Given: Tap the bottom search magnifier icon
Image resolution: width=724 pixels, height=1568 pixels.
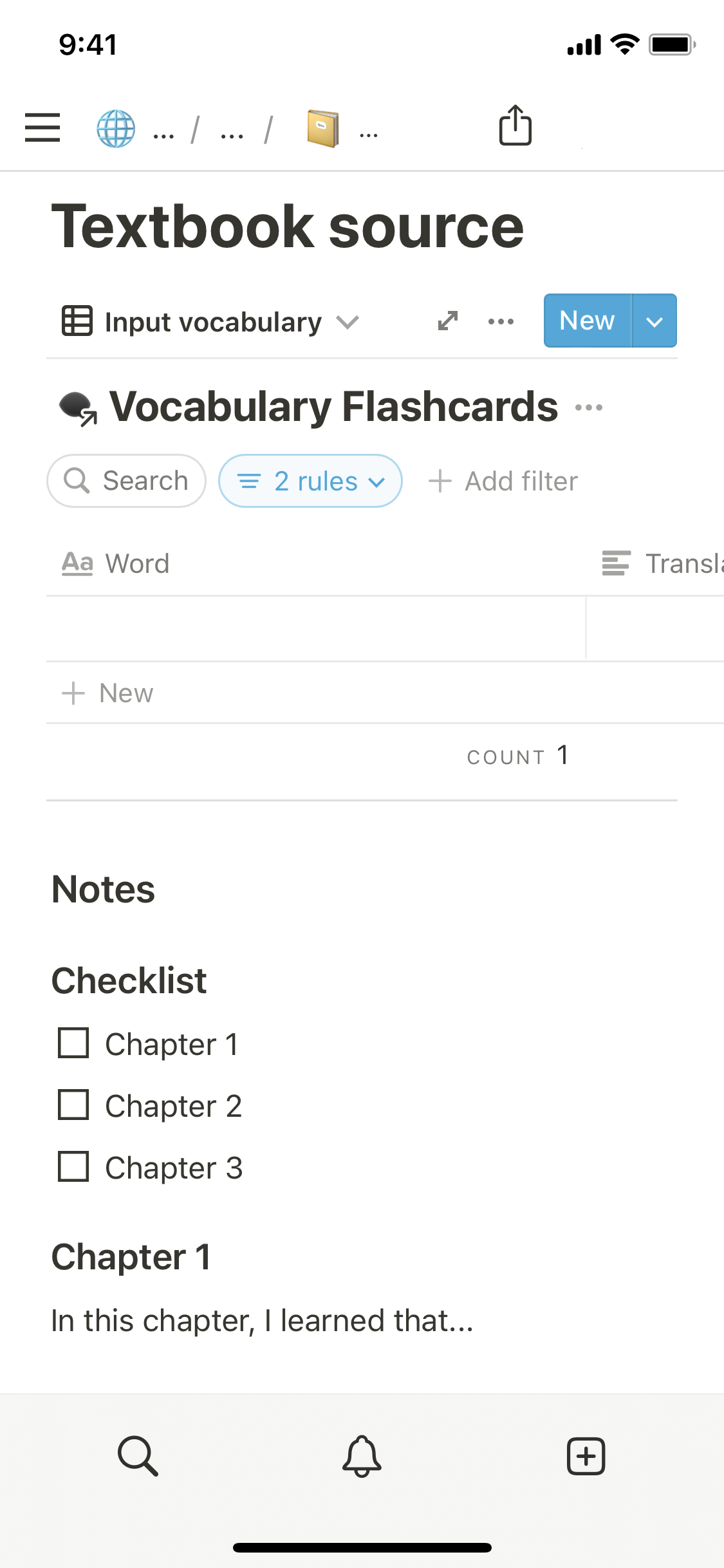Looking at the screenshot, I should [x=138, y=1455].
